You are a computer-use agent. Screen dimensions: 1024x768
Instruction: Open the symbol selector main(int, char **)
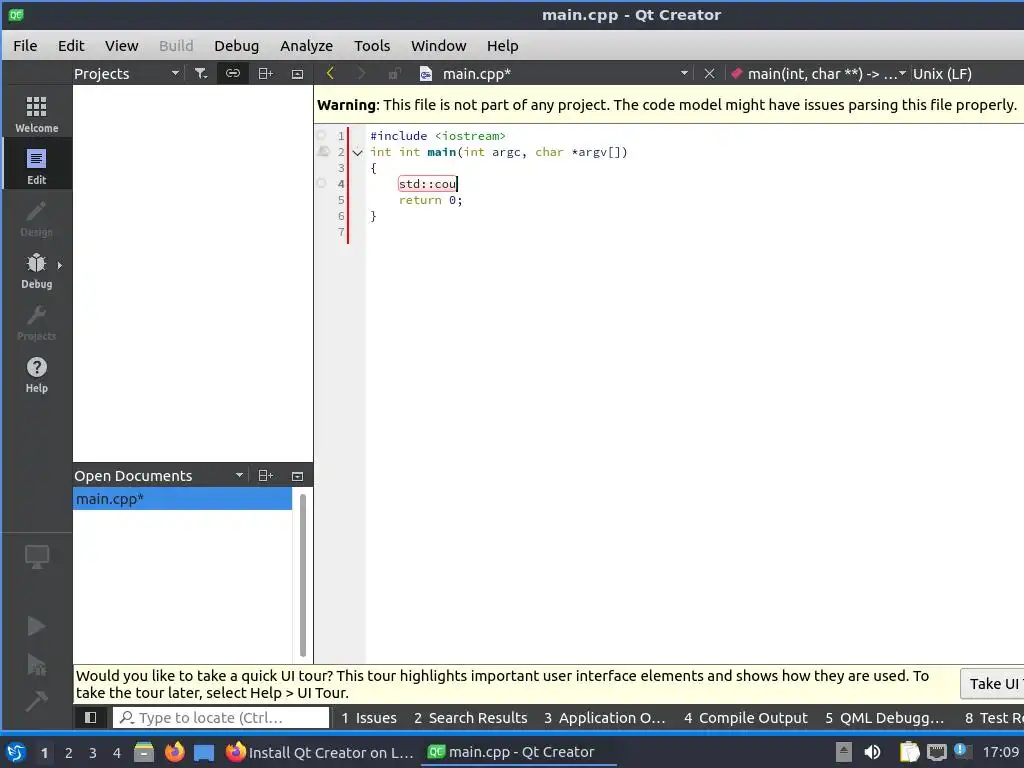pyautogui.click(x=818, y=74)
